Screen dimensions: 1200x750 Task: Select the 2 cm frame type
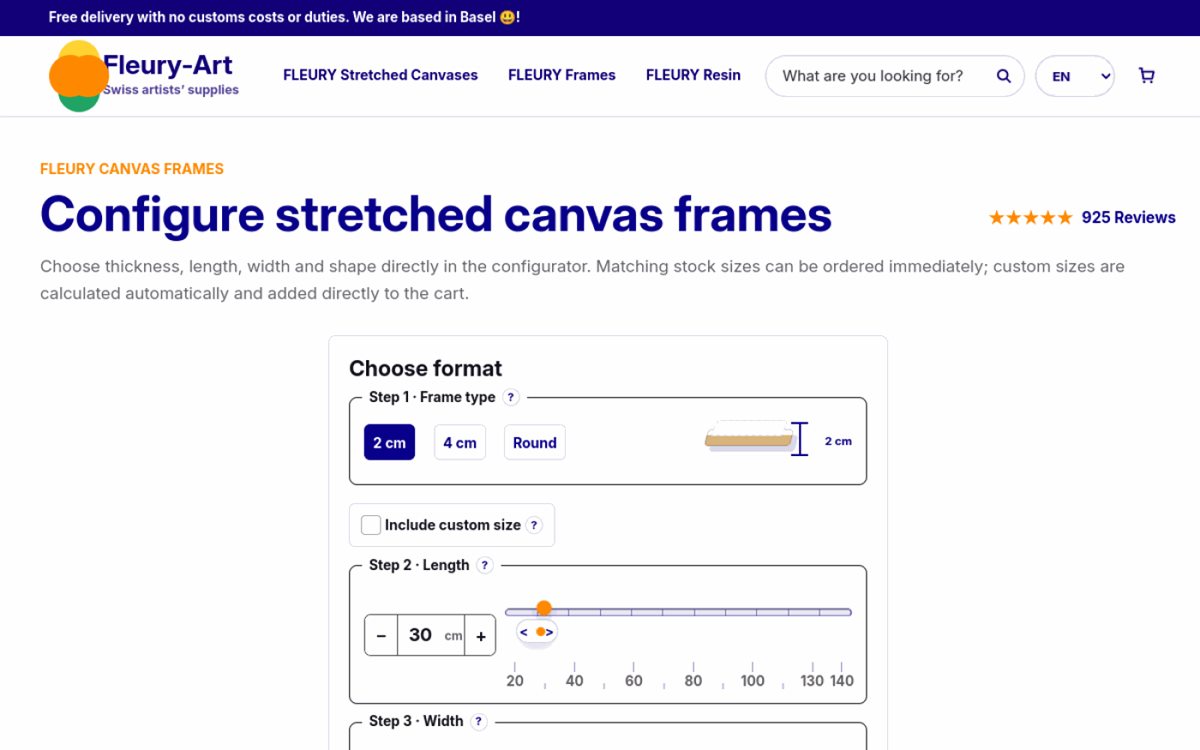pos(389,442)
